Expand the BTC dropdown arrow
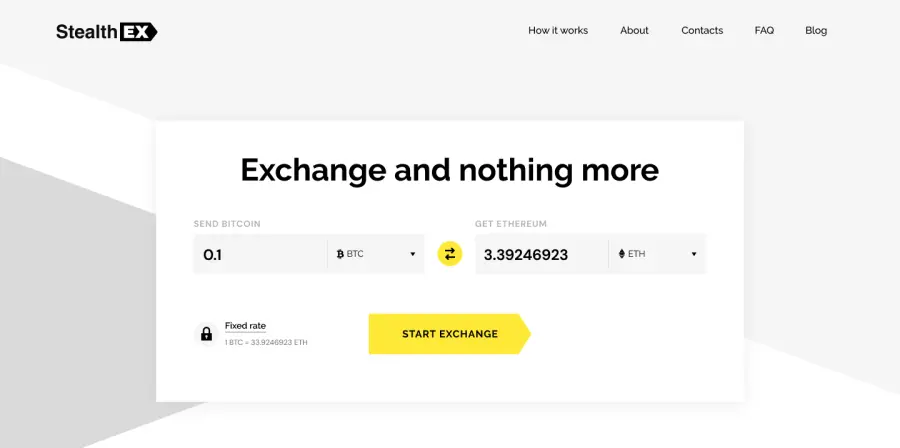Screen dimensions: 900x448 [x=412, y=254]
